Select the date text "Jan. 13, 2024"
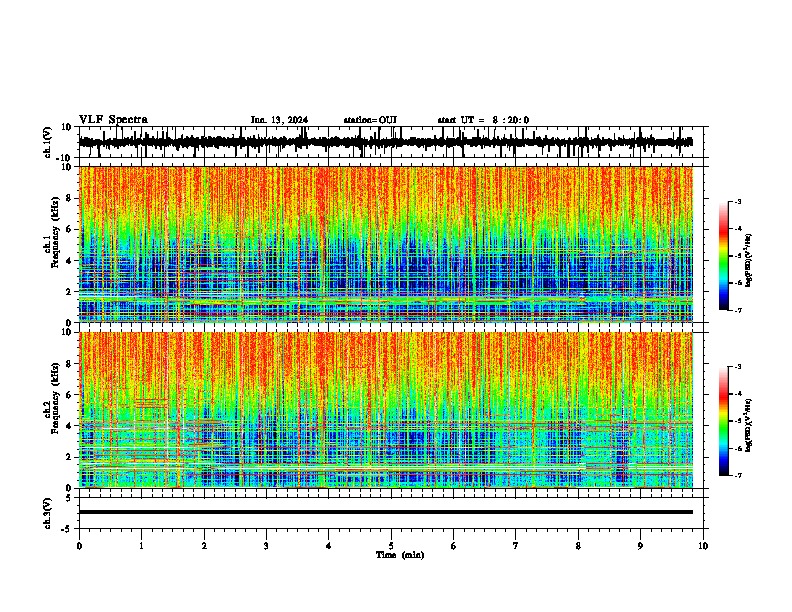 [279, 120]
